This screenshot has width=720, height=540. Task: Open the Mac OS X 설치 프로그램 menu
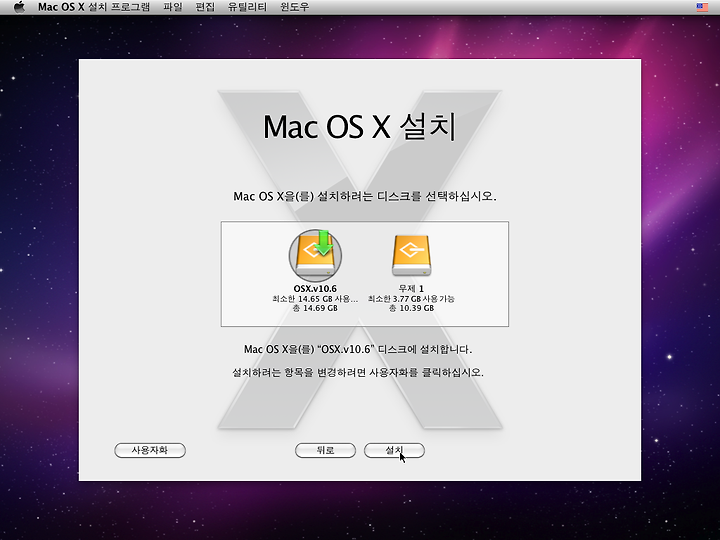coord(94,7)
